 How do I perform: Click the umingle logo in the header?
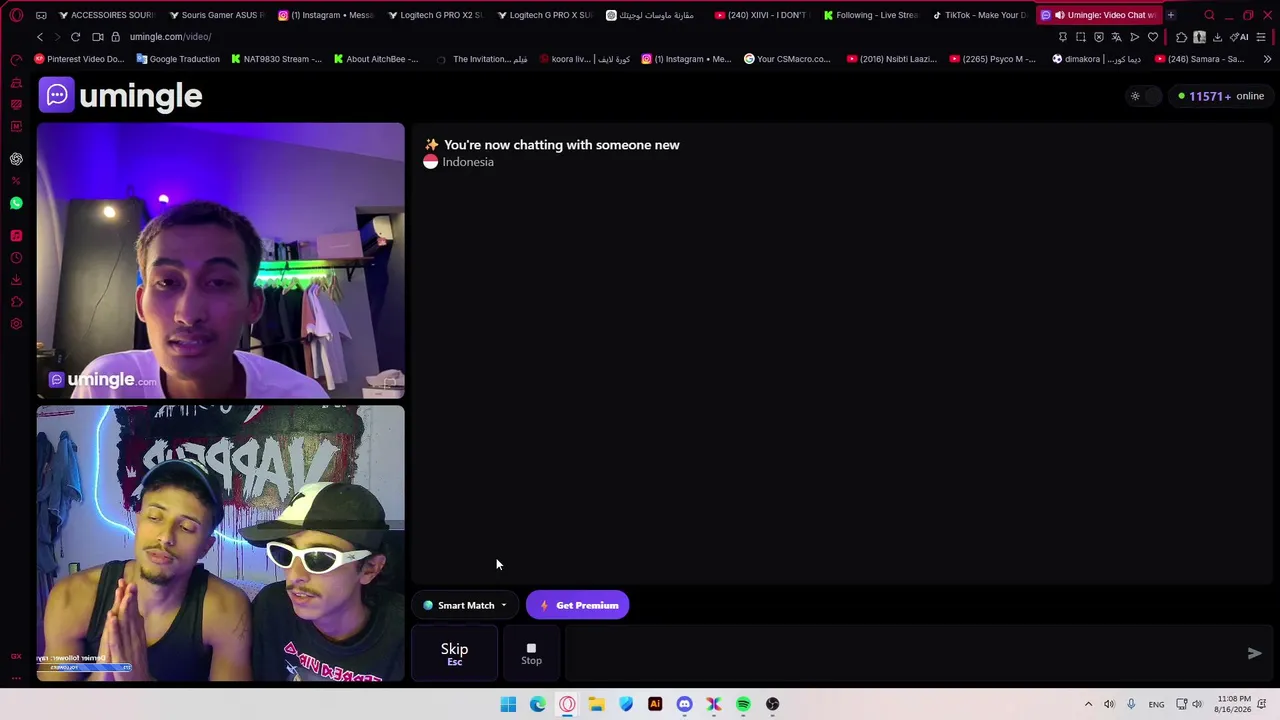pos(121,96)
